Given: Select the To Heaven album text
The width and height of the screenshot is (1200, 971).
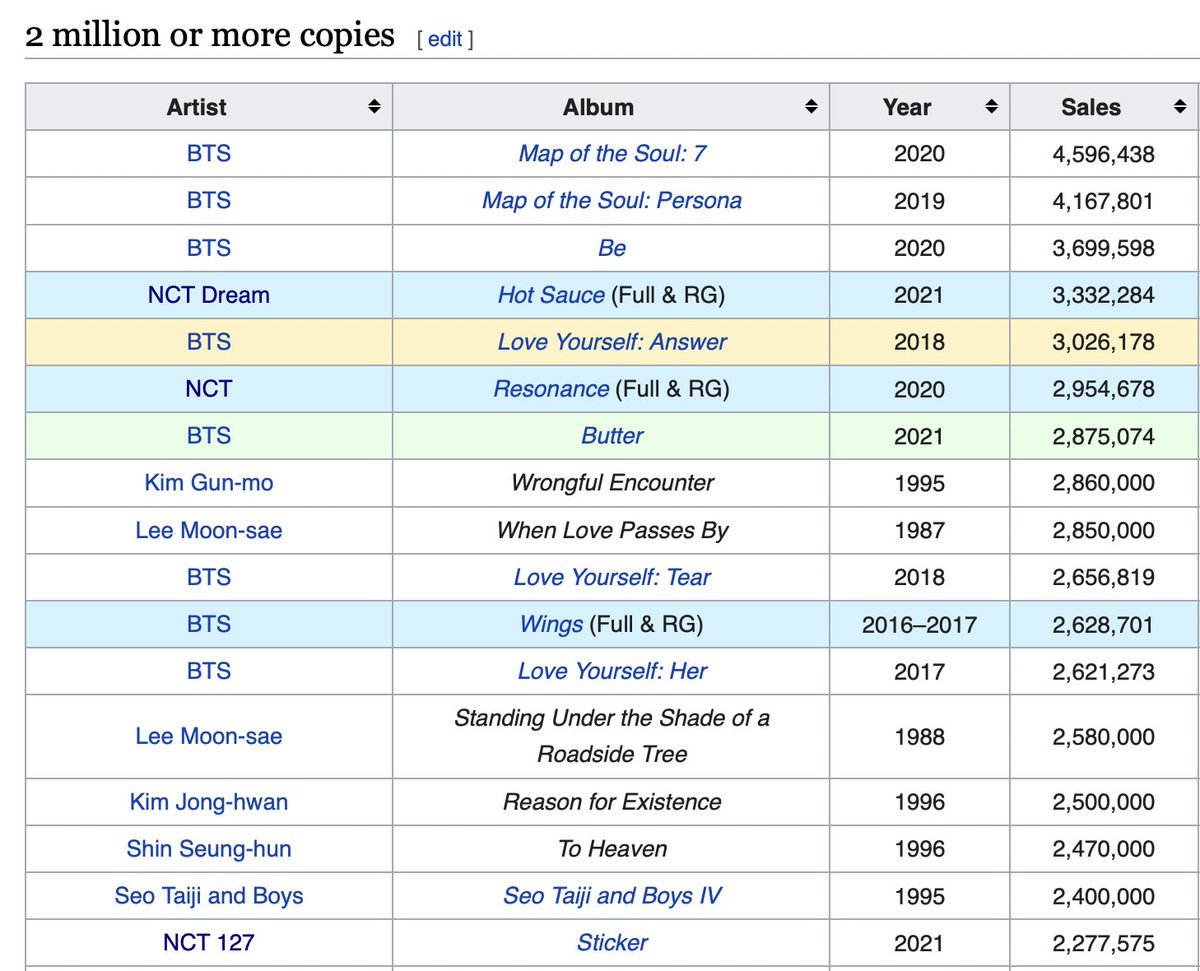Looking at the screenshot, I should [x=612, y=849].
